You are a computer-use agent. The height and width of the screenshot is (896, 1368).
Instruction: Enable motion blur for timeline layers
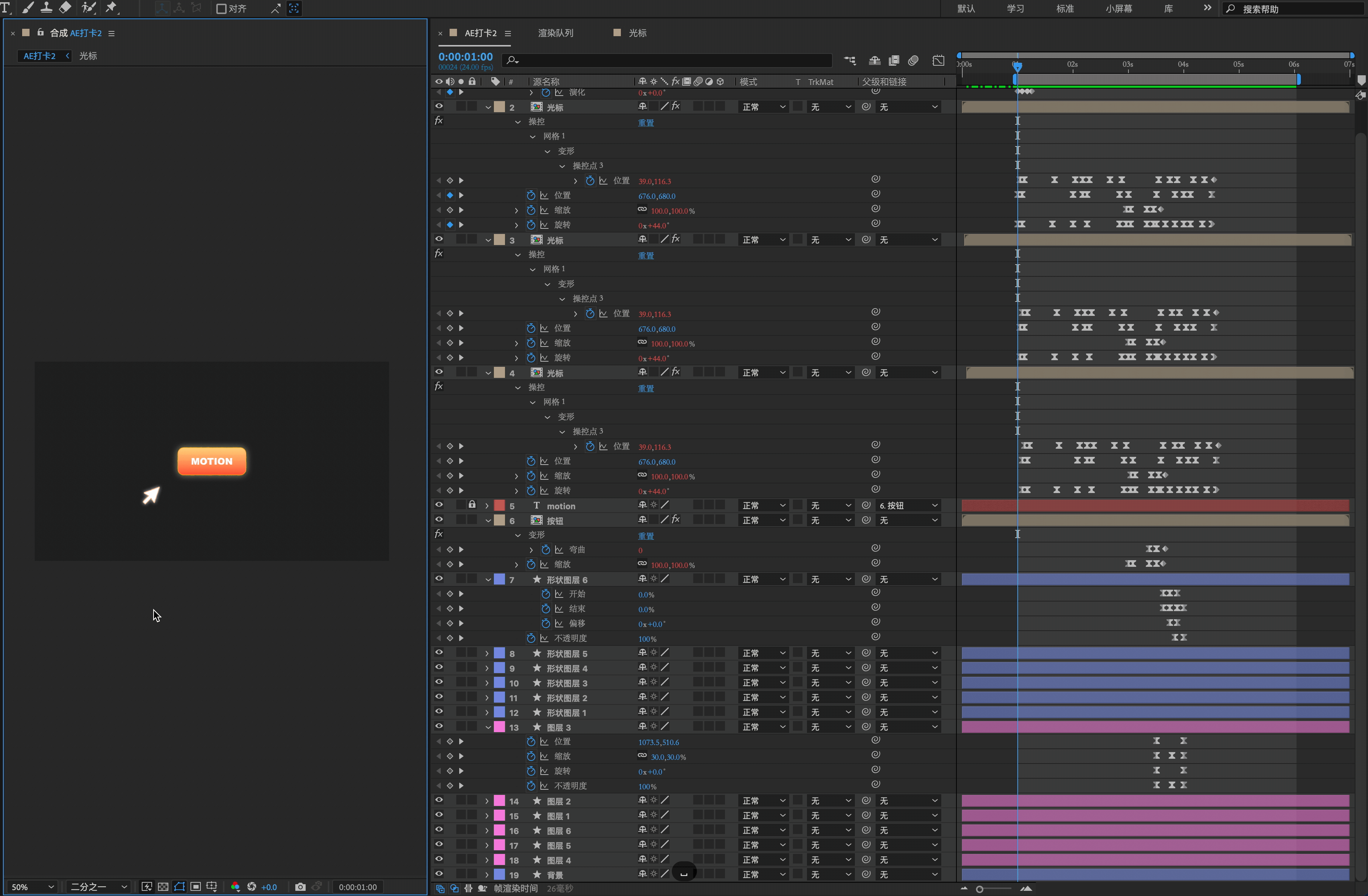tap(913, 61)
